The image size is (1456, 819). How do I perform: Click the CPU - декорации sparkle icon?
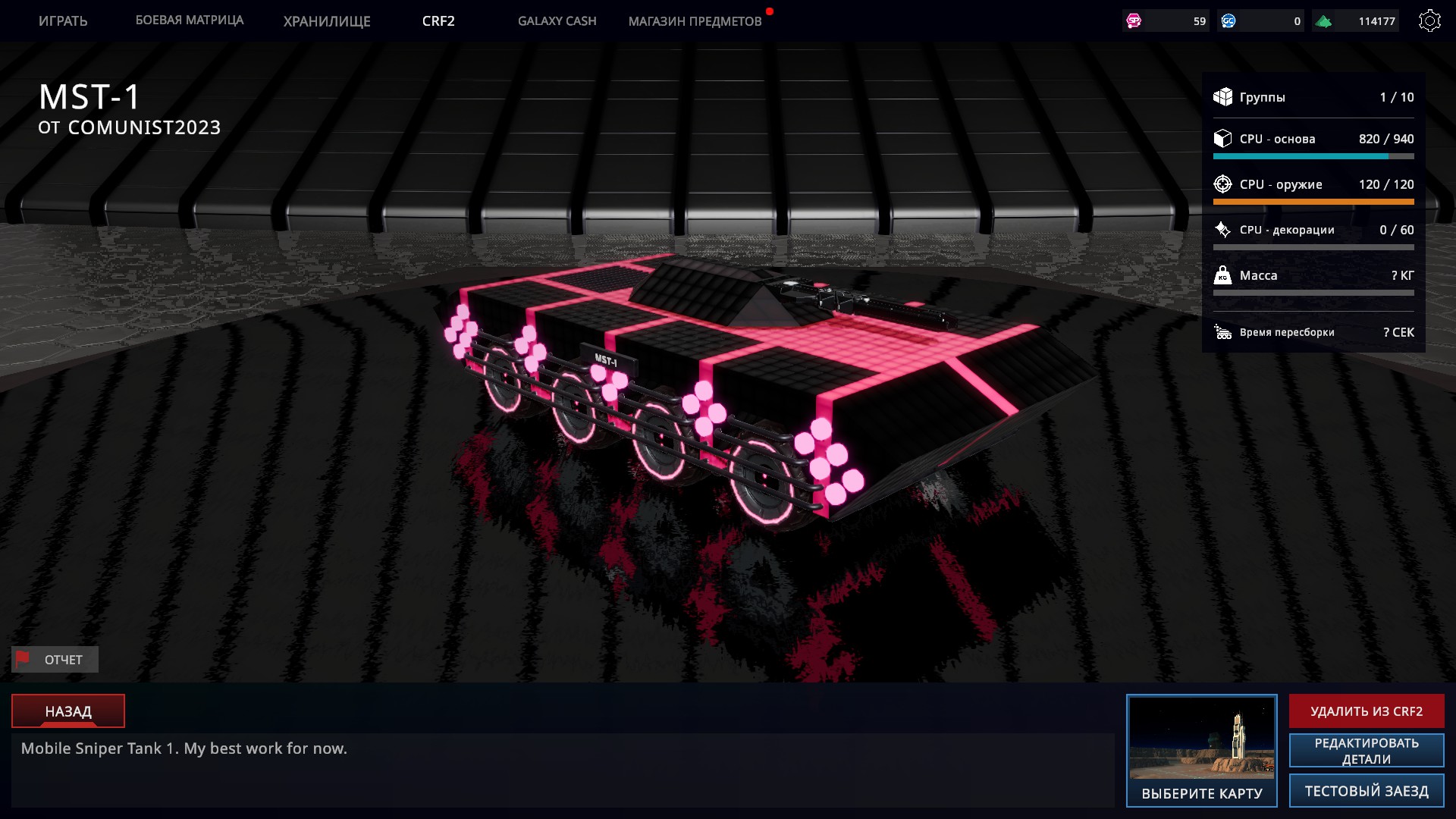[1222, 229]
